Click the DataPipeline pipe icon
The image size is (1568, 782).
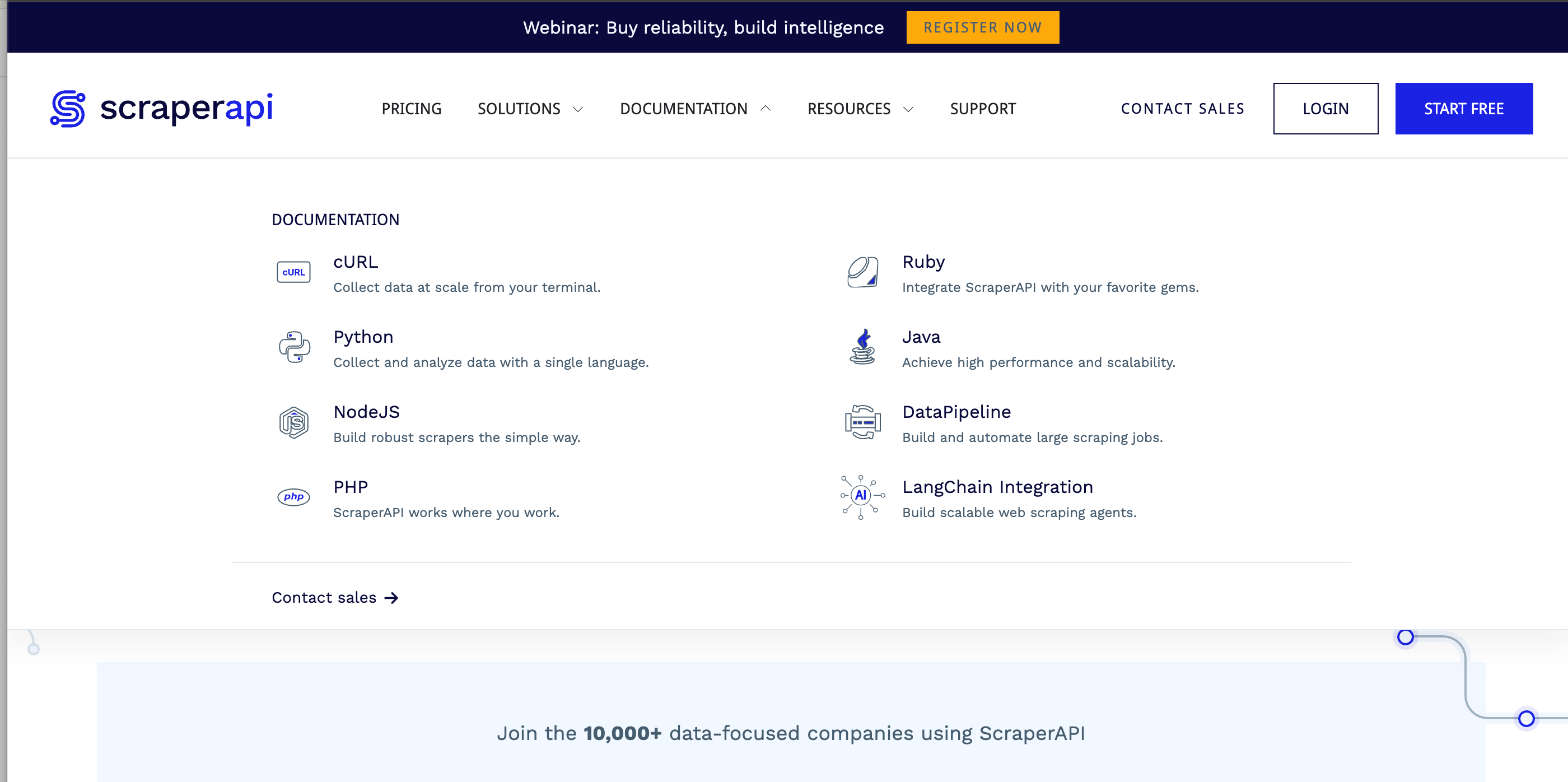(x=862, y=422)
